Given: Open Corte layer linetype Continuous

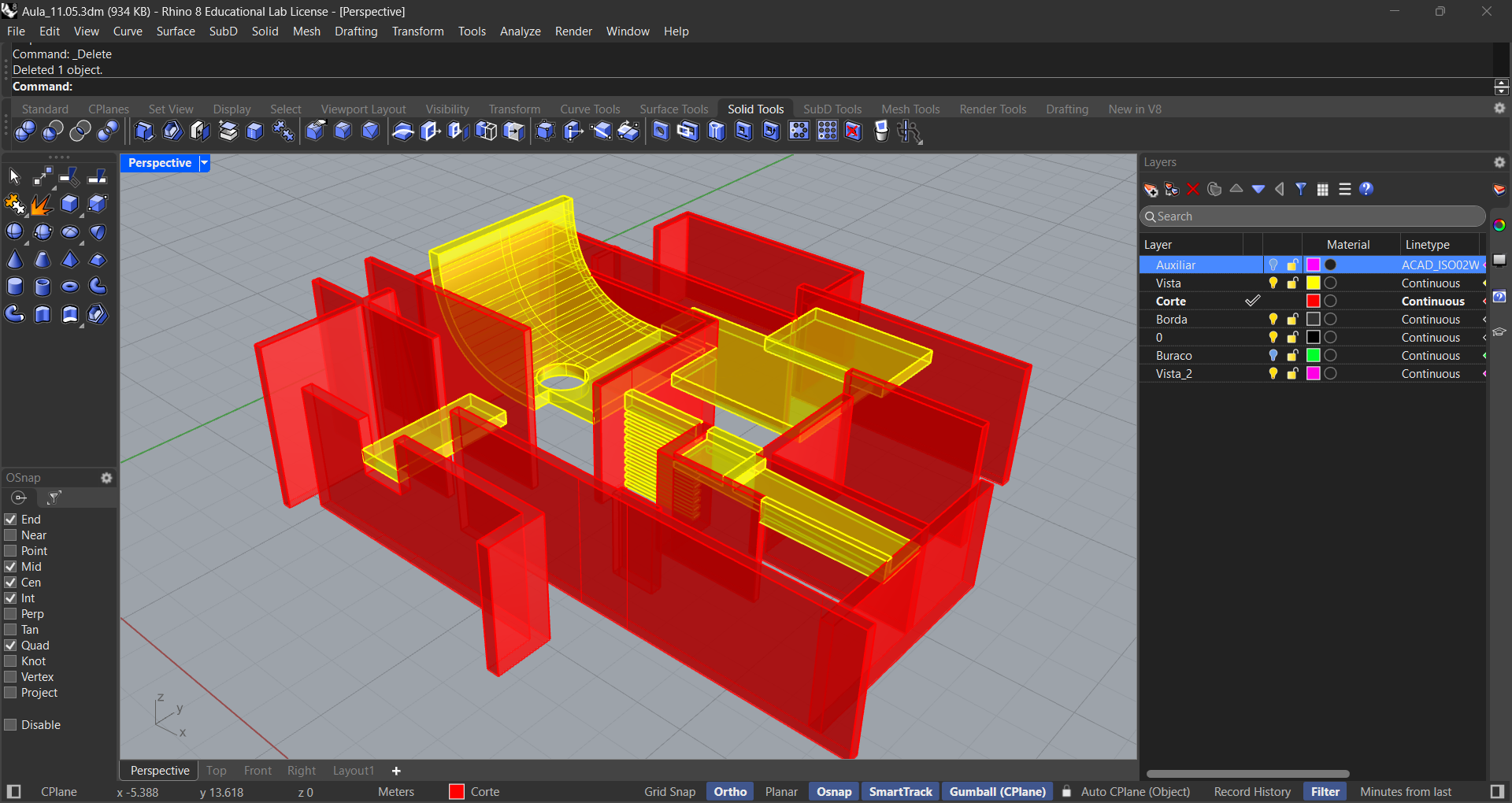Looking at the screenshot, I should coord(1432,302).
